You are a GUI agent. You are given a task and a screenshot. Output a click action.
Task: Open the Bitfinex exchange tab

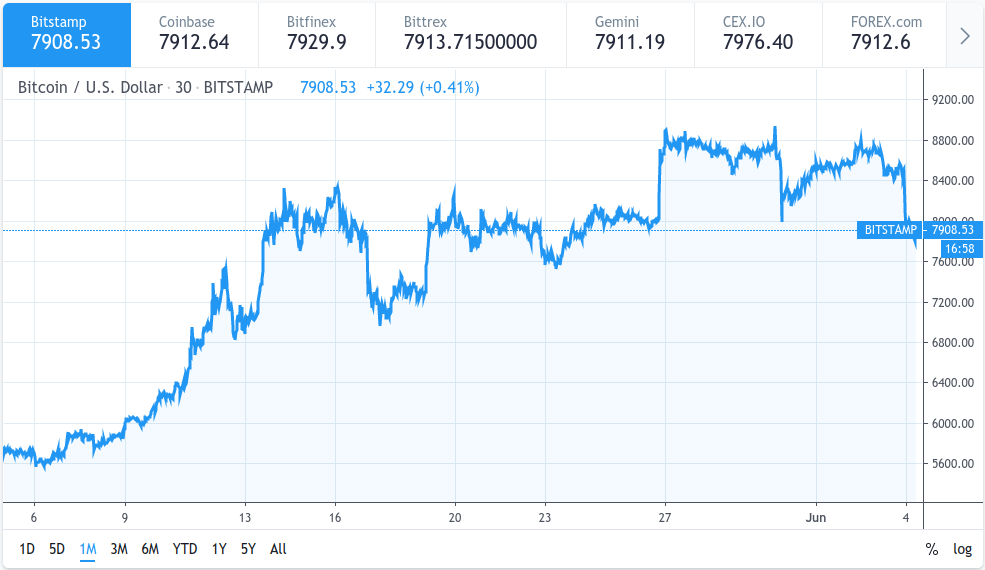click(317, 34)
